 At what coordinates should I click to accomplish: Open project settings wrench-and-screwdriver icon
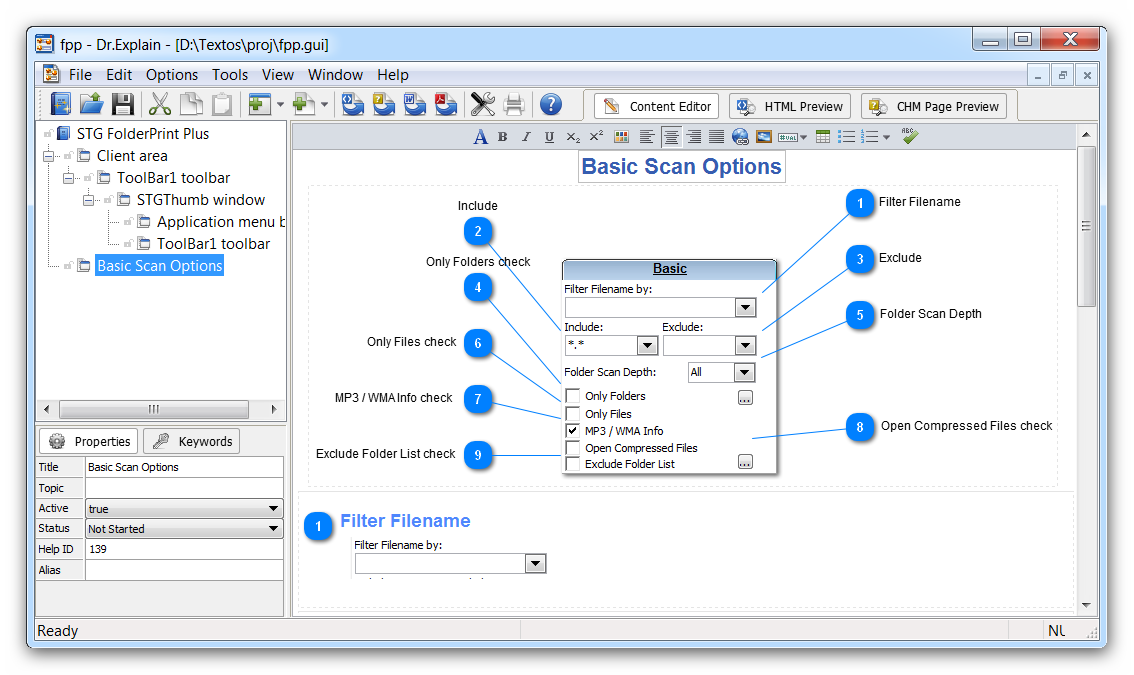(483, 104)
